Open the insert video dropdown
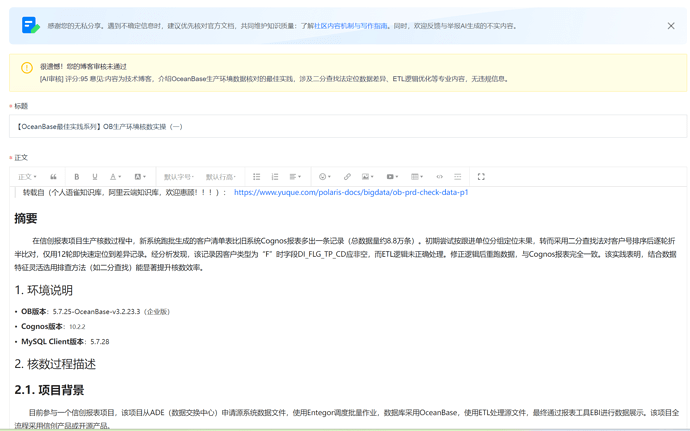Screen dimensions: 690x431 click(x=392, y=177)
